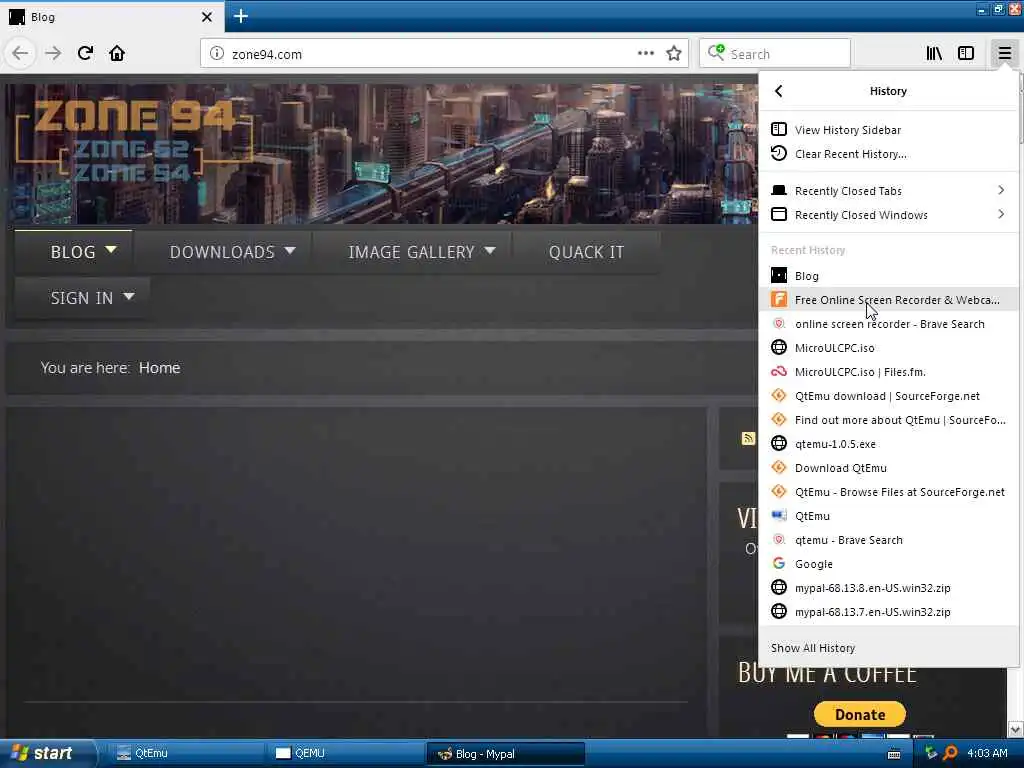Open Blog history entry
1024x768 pixels.
888,276
